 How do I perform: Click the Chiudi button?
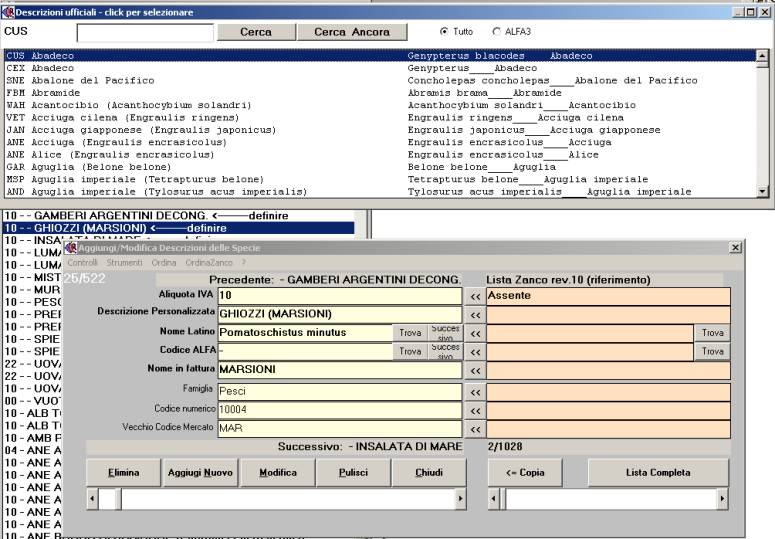(429, 473)
